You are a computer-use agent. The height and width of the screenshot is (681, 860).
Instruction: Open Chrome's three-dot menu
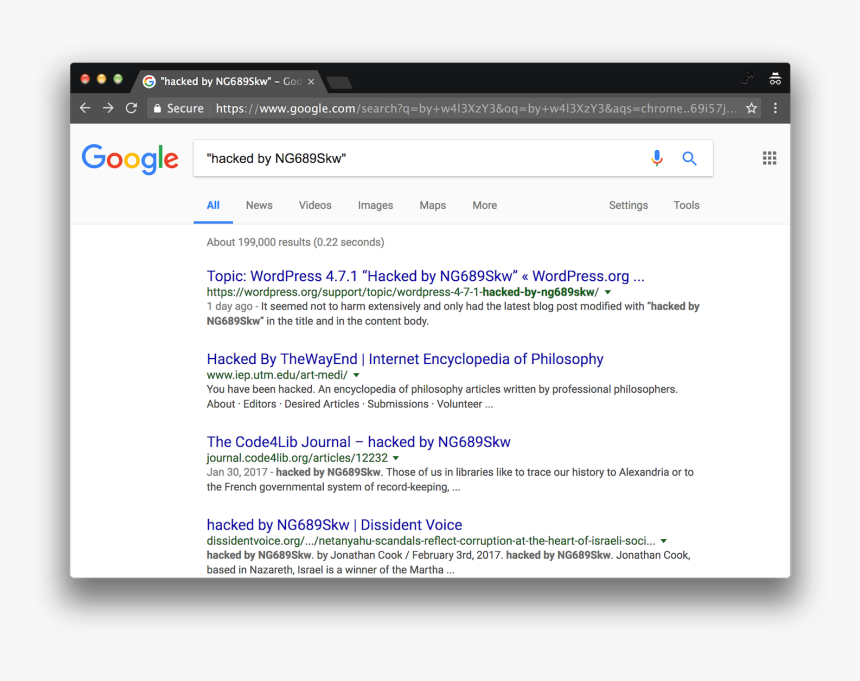pyautogui.click(x=775, y=108)
